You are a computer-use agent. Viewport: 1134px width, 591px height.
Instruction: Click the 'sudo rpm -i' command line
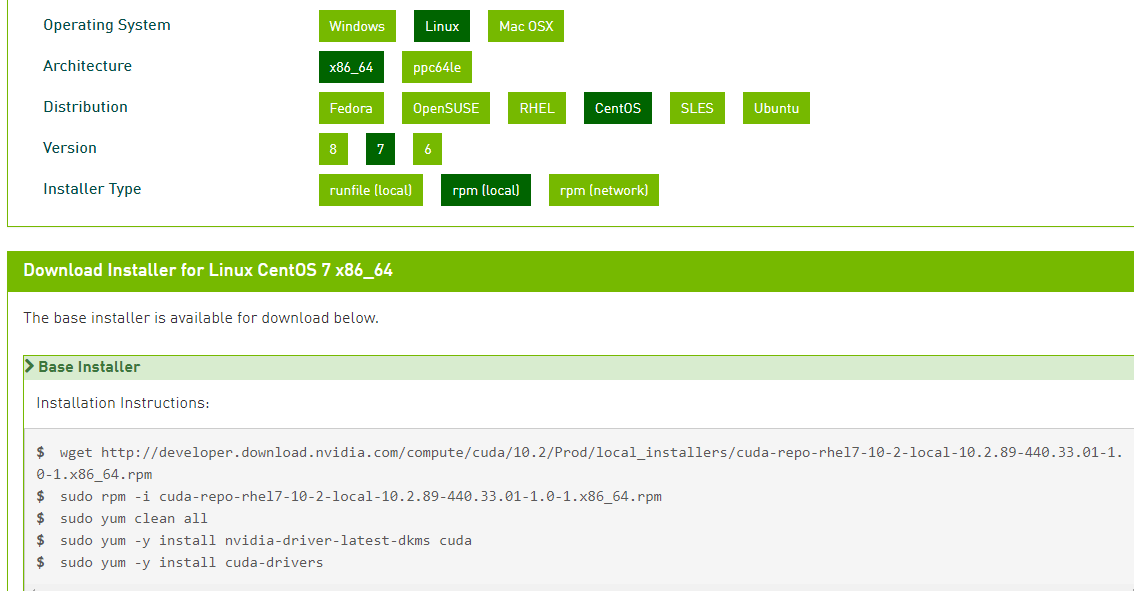point(349,496)
